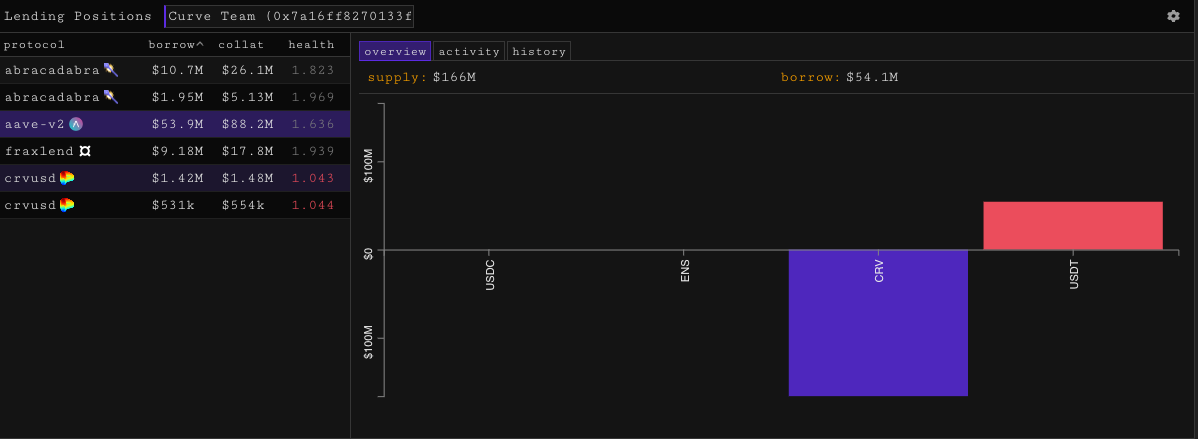Sort table by the borrow column header
The width and height of the screenshot is (1198, 439).
click(x=176, y=45)
